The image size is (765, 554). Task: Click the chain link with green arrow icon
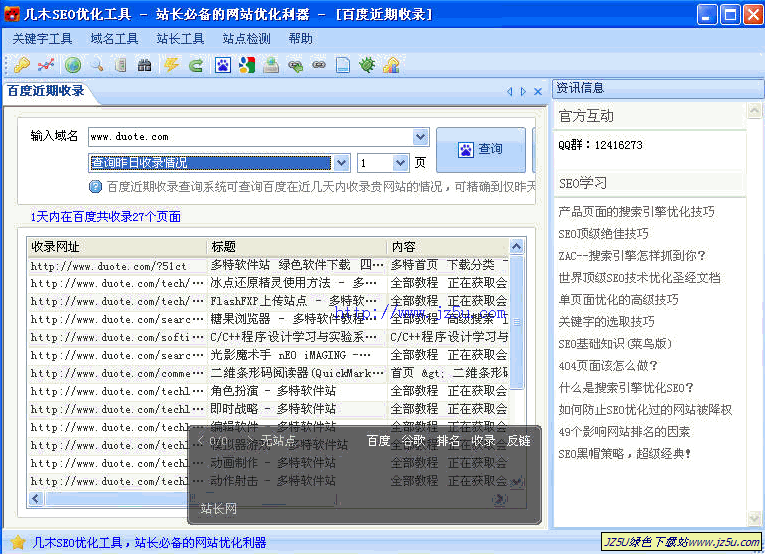[296, 65]
